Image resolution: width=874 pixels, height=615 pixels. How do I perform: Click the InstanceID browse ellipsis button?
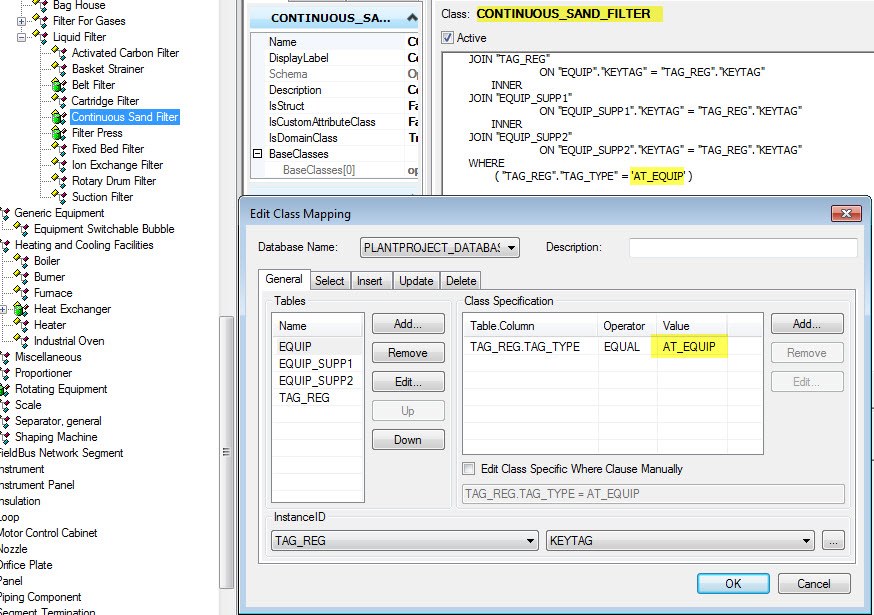pos(833,541)
